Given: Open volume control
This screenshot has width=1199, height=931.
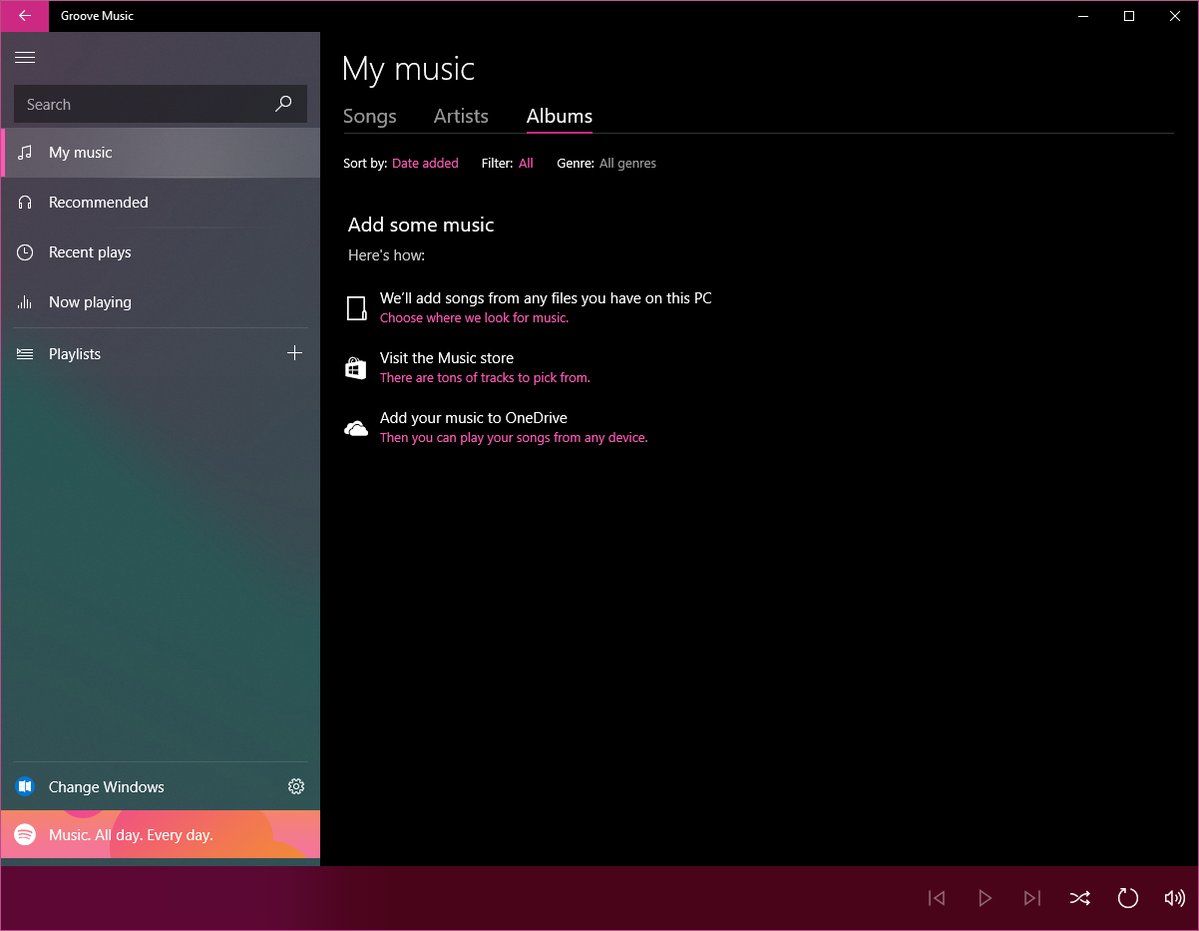Looking at the screenshot, I should pos(1175,898).
